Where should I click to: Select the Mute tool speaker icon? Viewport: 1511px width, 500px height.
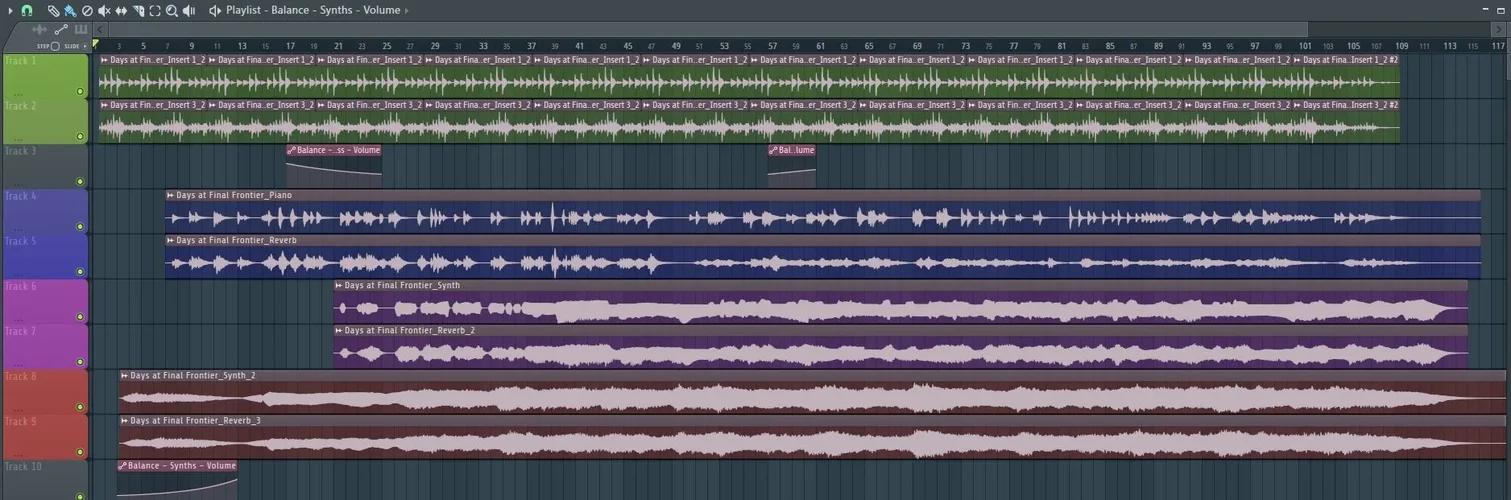click(x=104, y=10)
